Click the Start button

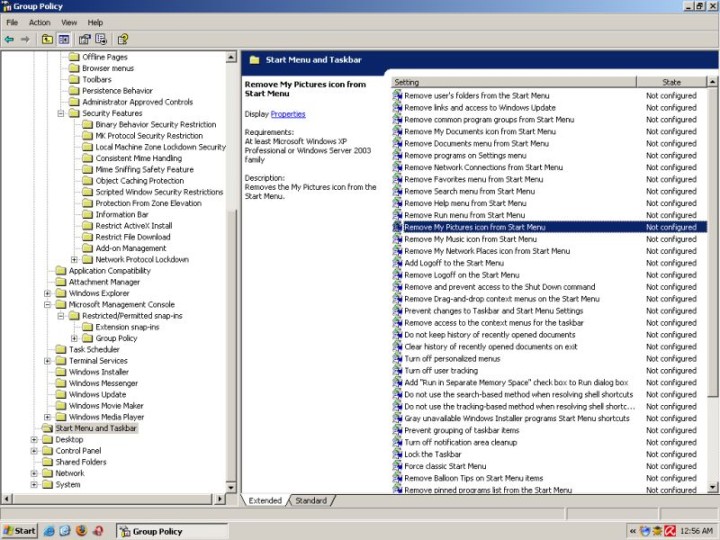19,531
